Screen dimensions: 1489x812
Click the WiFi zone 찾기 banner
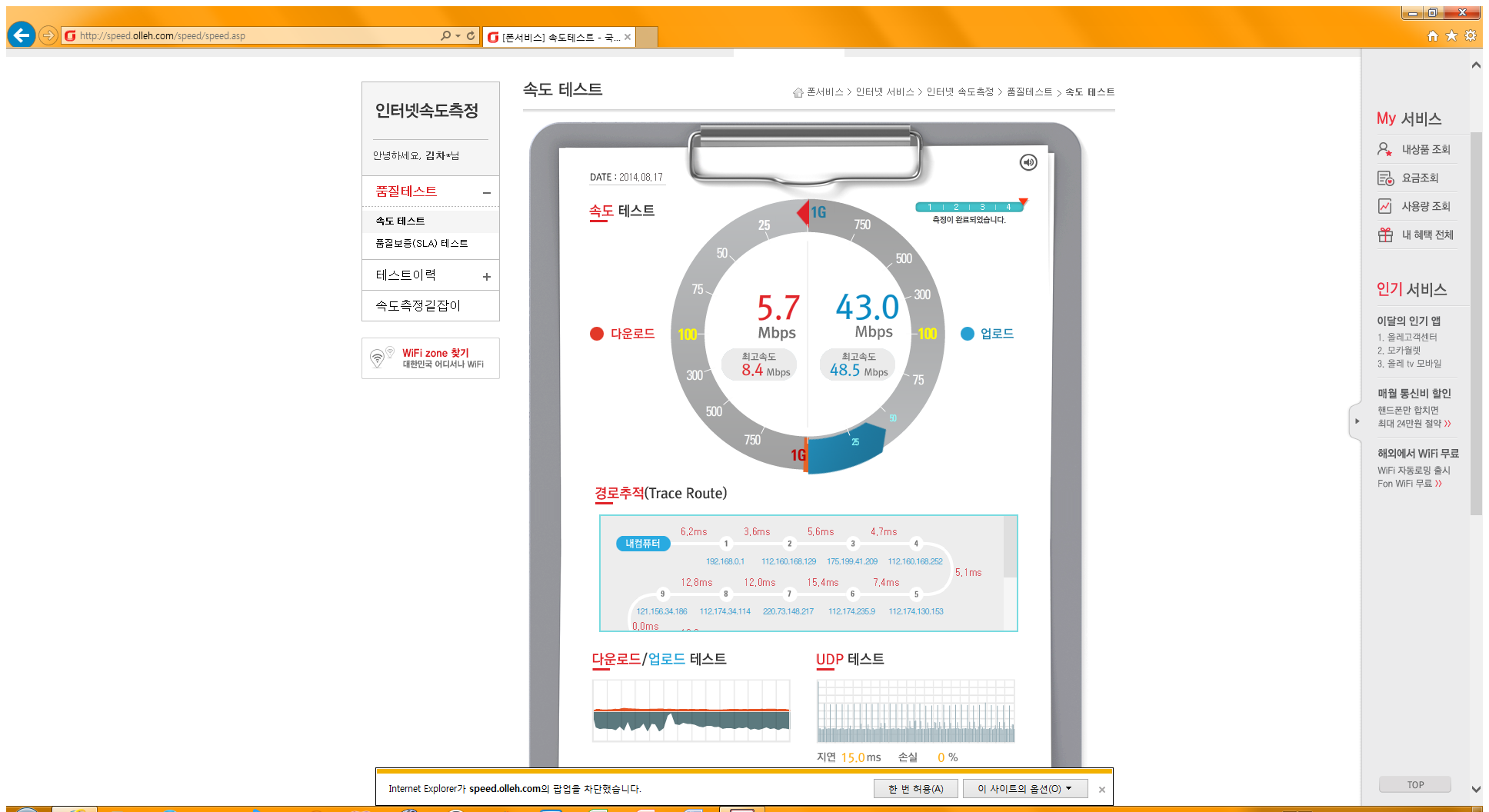point(431,358)
